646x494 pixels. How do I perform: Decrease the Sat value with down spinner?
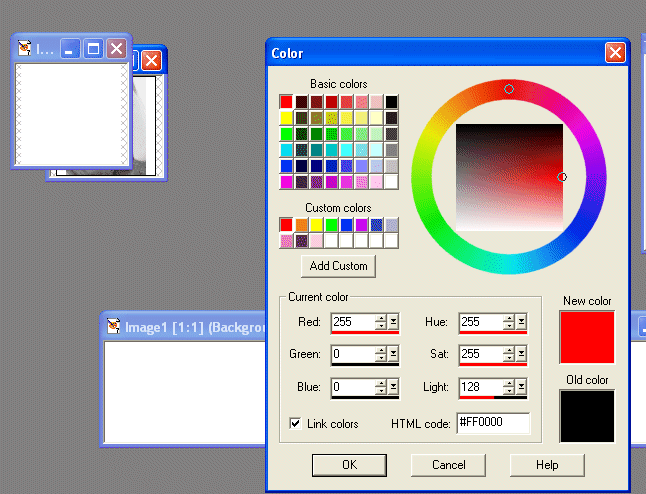[509, 358]
